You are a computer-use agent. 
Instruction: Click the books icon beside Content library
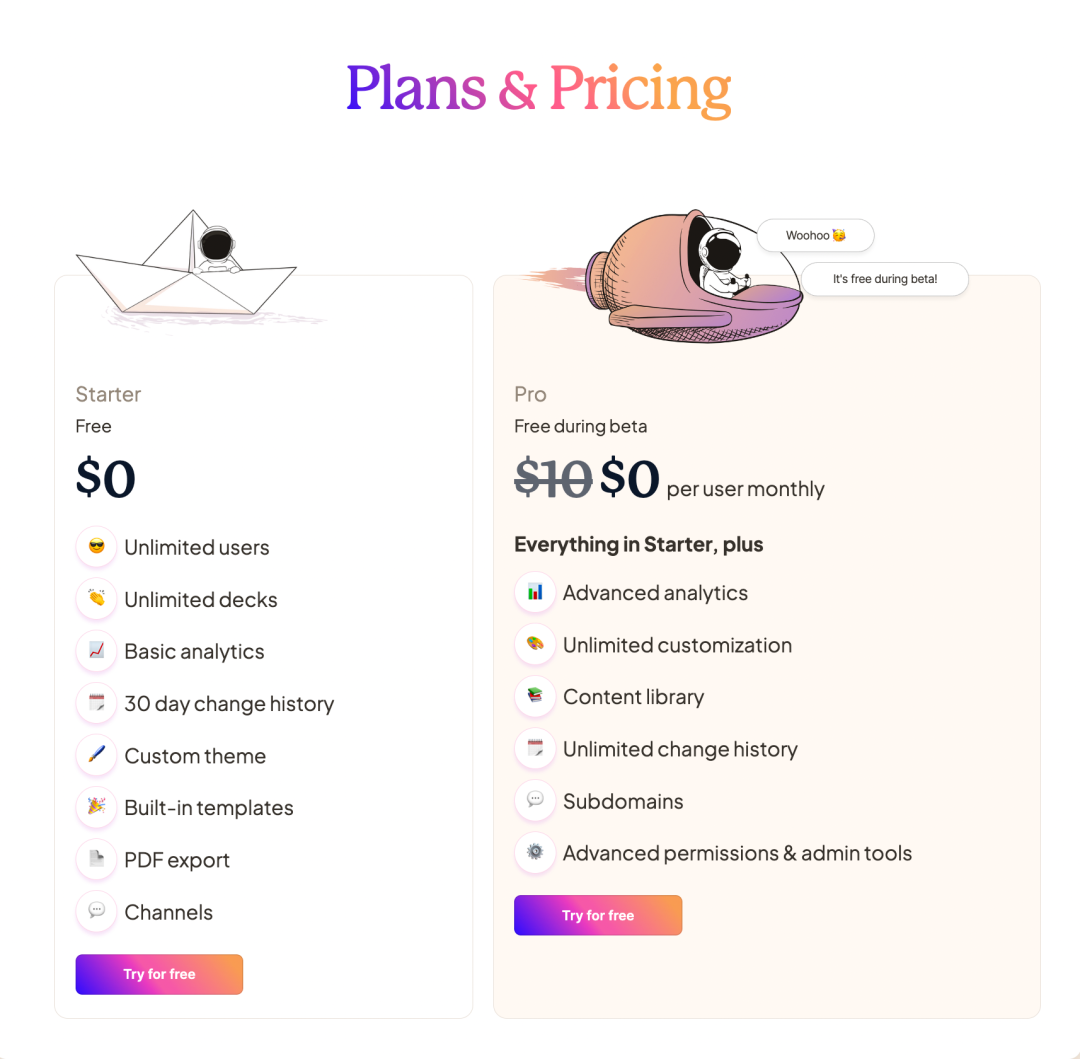tap(535, 696)
